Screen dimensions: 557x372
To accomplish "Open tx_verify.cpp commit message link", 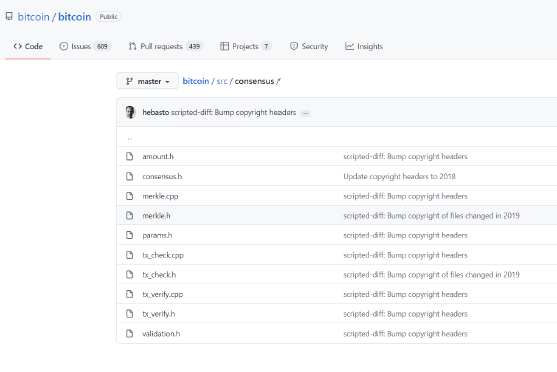I will point(405,294).
